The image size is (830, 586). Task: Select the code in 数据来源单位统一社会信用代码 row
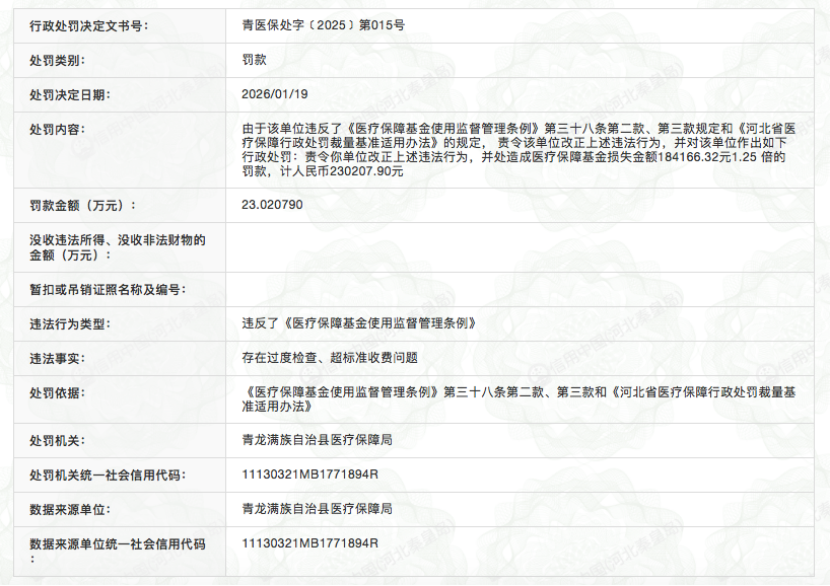[x=310, y=543]
